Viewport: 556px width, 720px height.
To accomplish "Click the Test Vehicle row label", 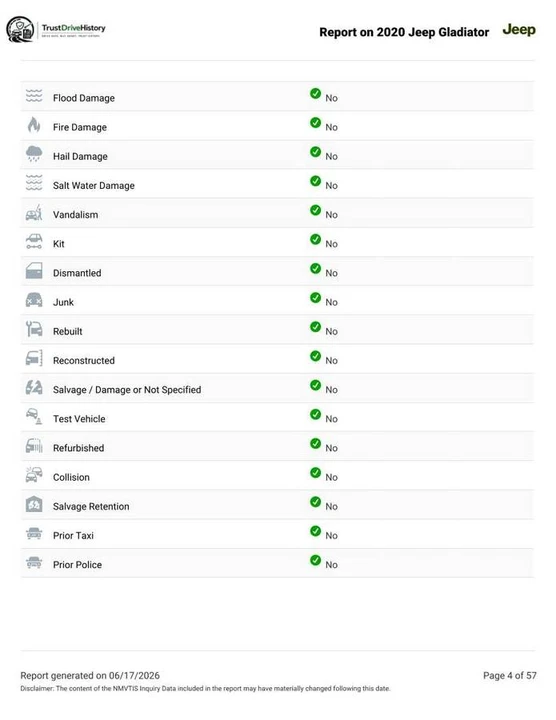I will pos(79,419).
